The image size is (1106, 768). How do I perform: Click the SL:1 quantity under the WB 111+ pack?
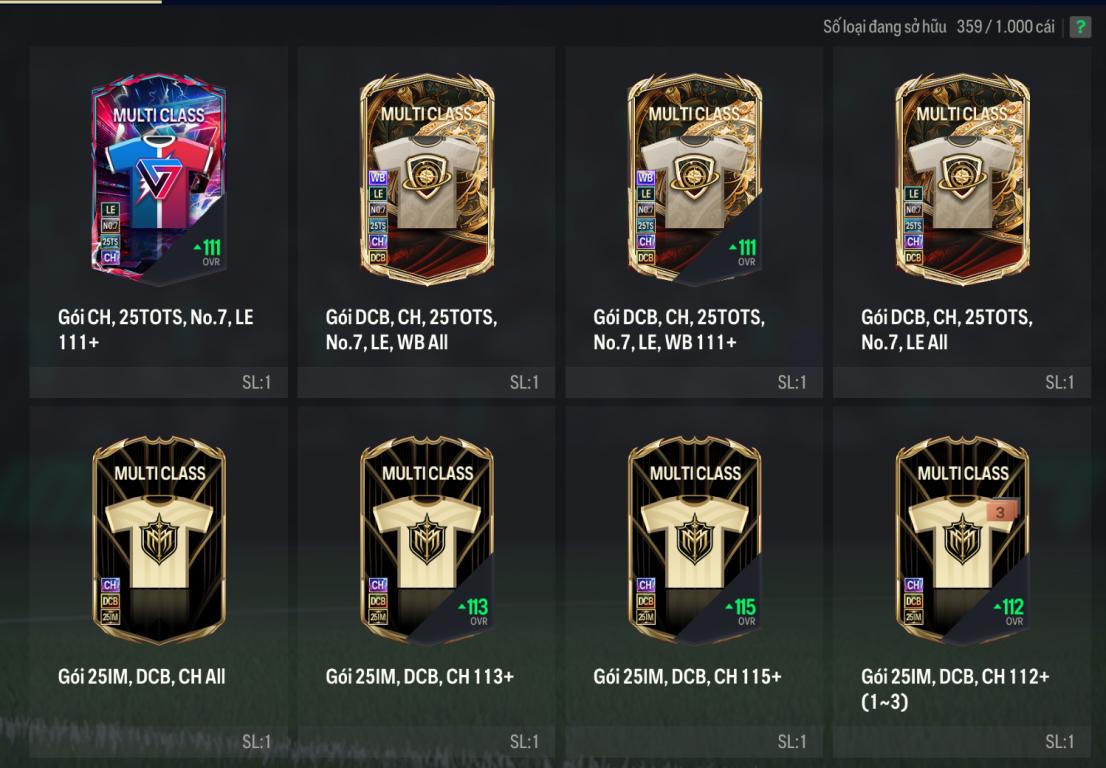[791, 382]
